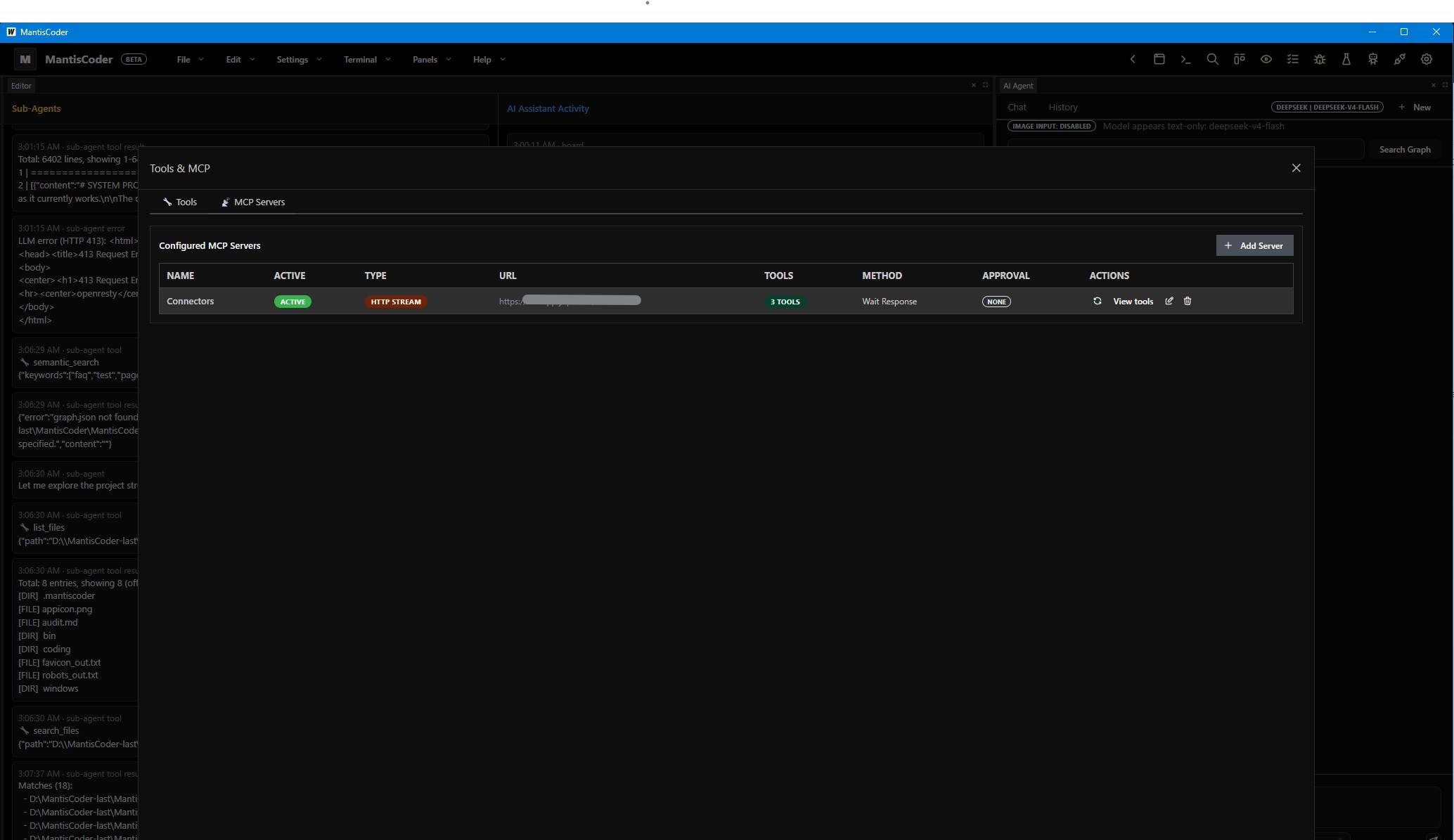Viewport: 1454px width, 840px height.
Task: Open the terminal prompt icon in toolbar
Action: (1186, 60)
